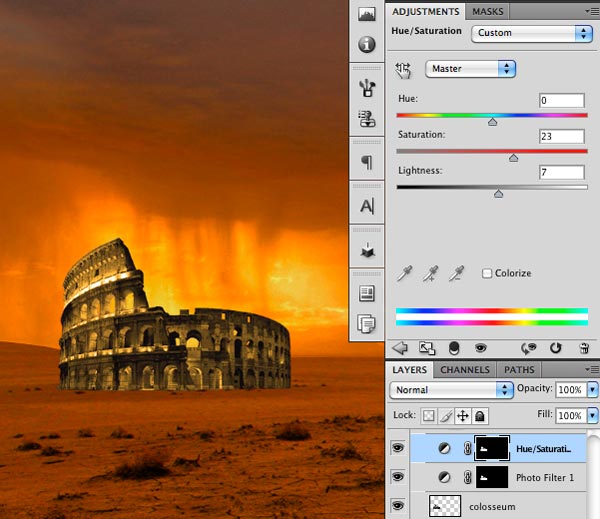Select the Layers tab
Viewport: 600px width, 519px height.
409,370
